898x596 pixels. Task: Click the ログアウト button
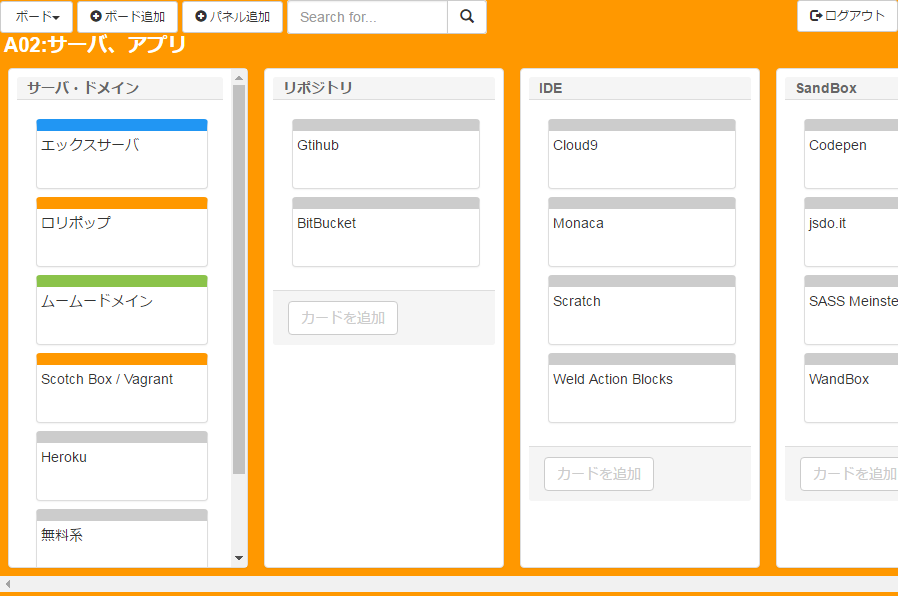click(x=847, y=16)
